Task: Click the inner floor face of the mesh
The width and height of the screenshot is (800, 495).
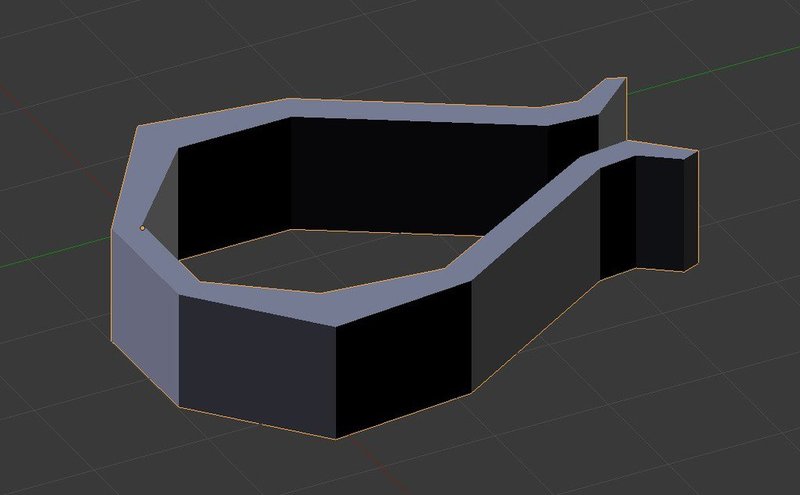Action: [327, 261]
